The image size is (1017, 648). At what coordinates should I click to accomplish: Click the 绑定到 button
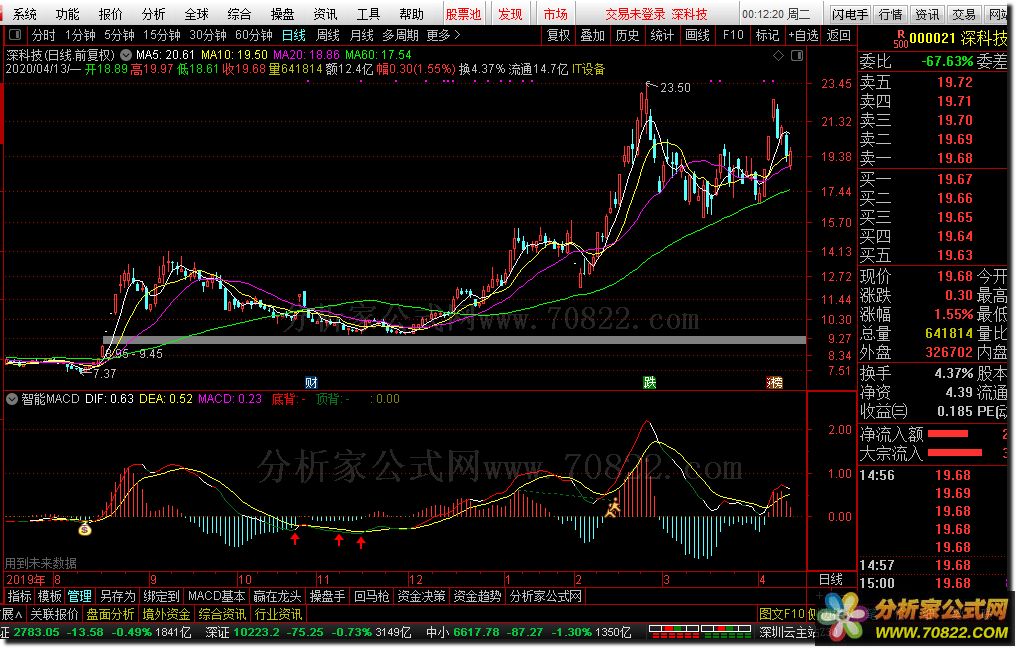(x=162, y=596)
